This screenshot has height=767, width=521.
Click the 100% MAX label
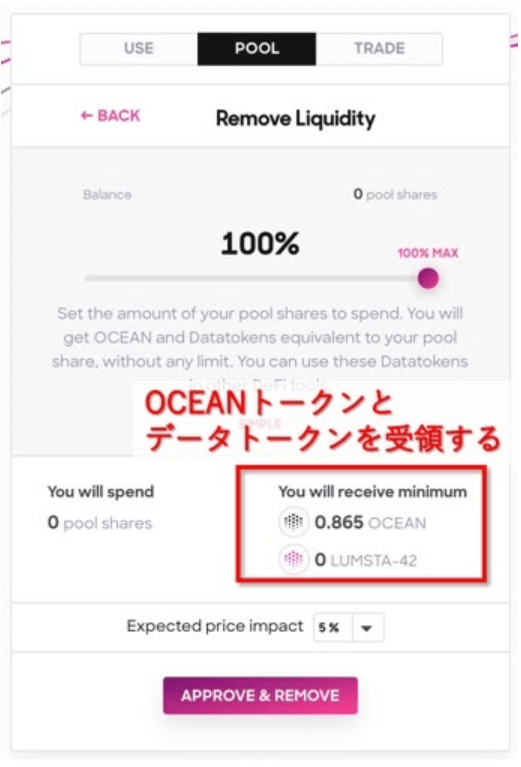point(428,253)
